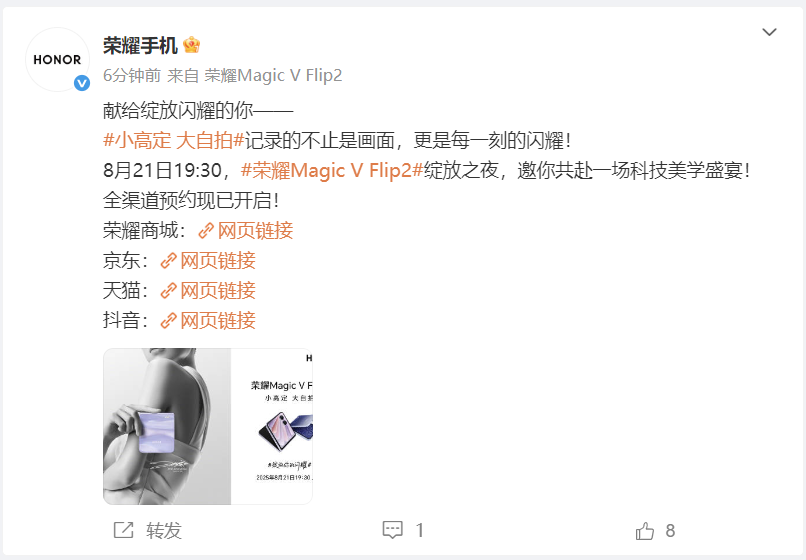Open the post options chevron menu

(x=769, y=32)
